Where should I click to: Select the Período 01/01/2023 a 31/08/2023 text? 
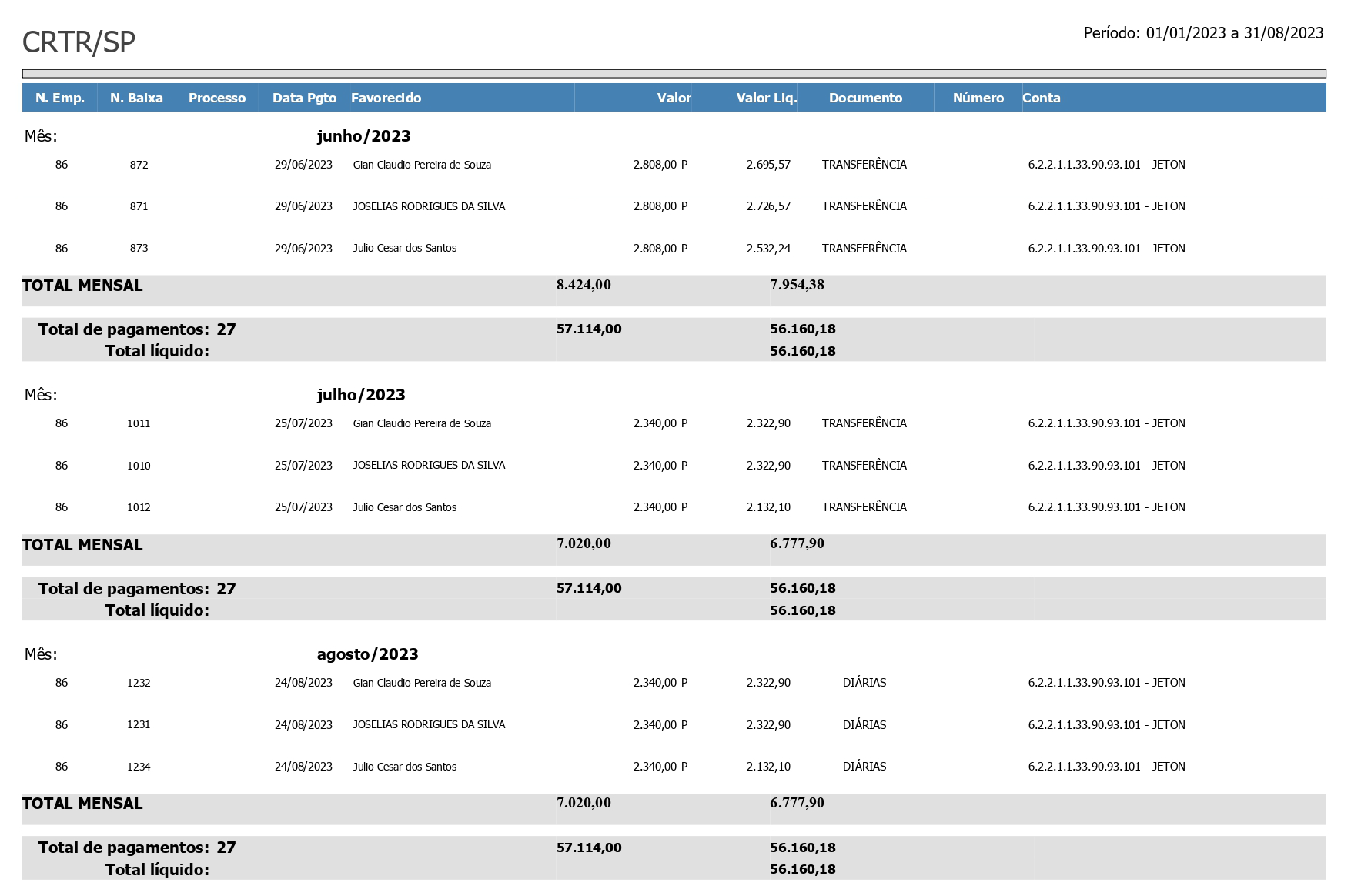[x=1203, y=33]
